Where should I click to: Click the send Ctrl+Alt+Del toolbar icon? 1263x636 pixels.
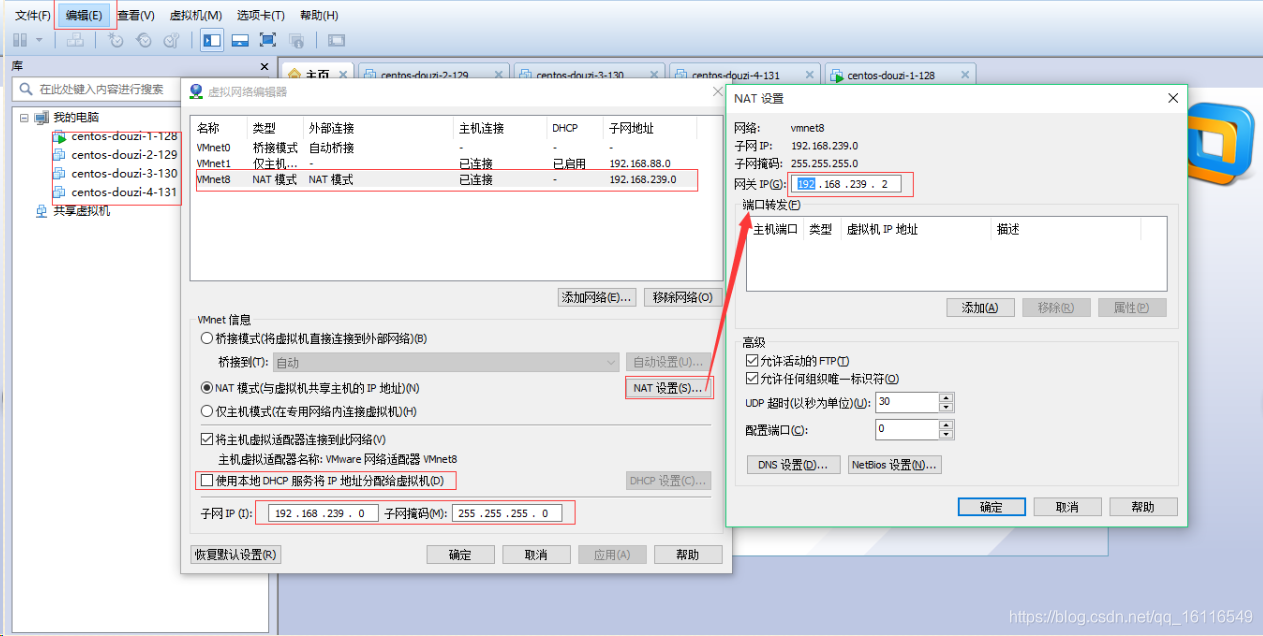pos(74,40)
